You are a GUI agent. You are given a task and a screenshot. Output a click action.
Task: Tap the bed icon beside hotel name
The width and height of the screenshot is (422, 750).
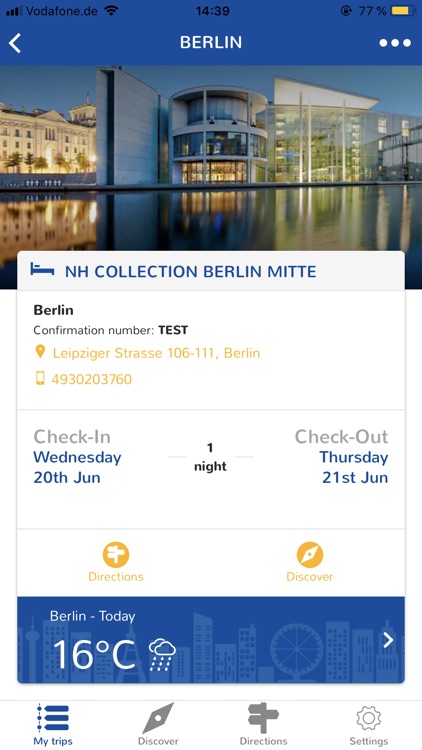42,270
